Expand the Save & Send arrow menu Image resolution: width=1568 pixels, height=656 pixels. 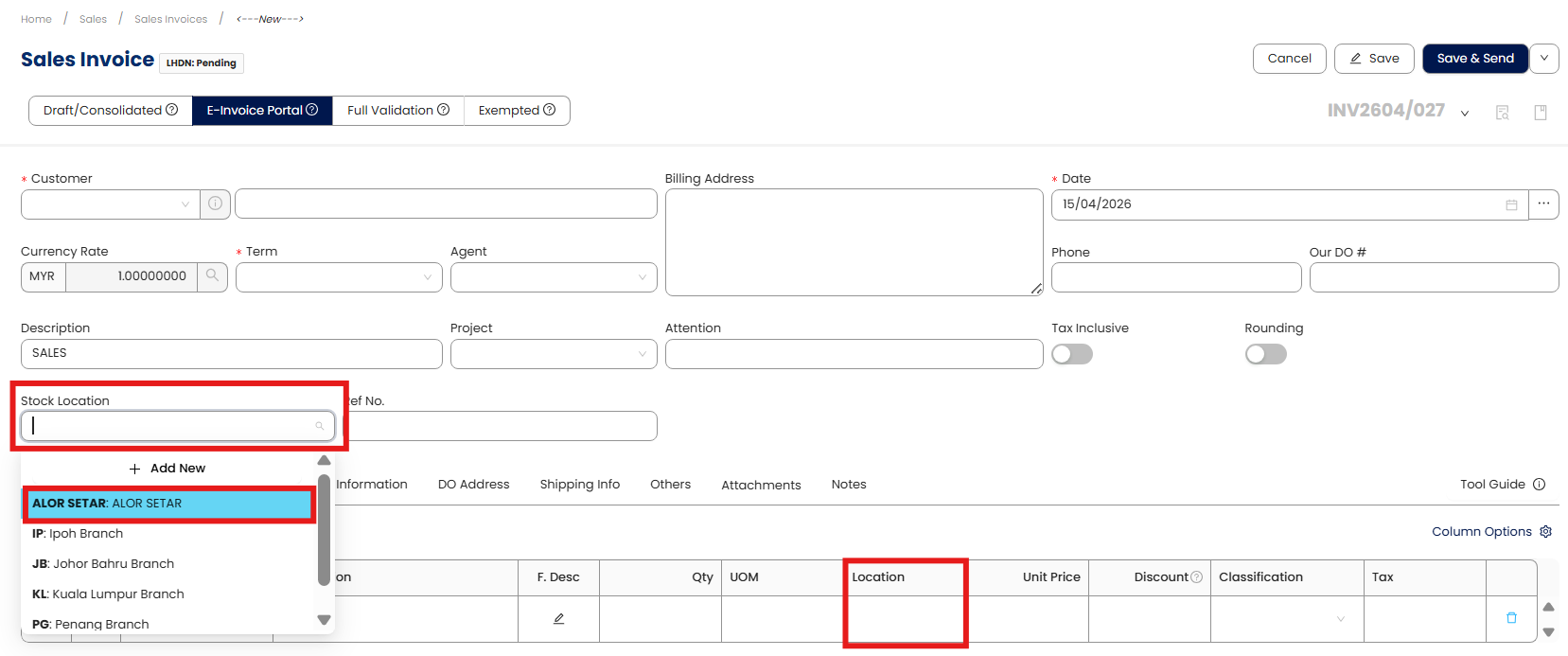[1544, 59]
